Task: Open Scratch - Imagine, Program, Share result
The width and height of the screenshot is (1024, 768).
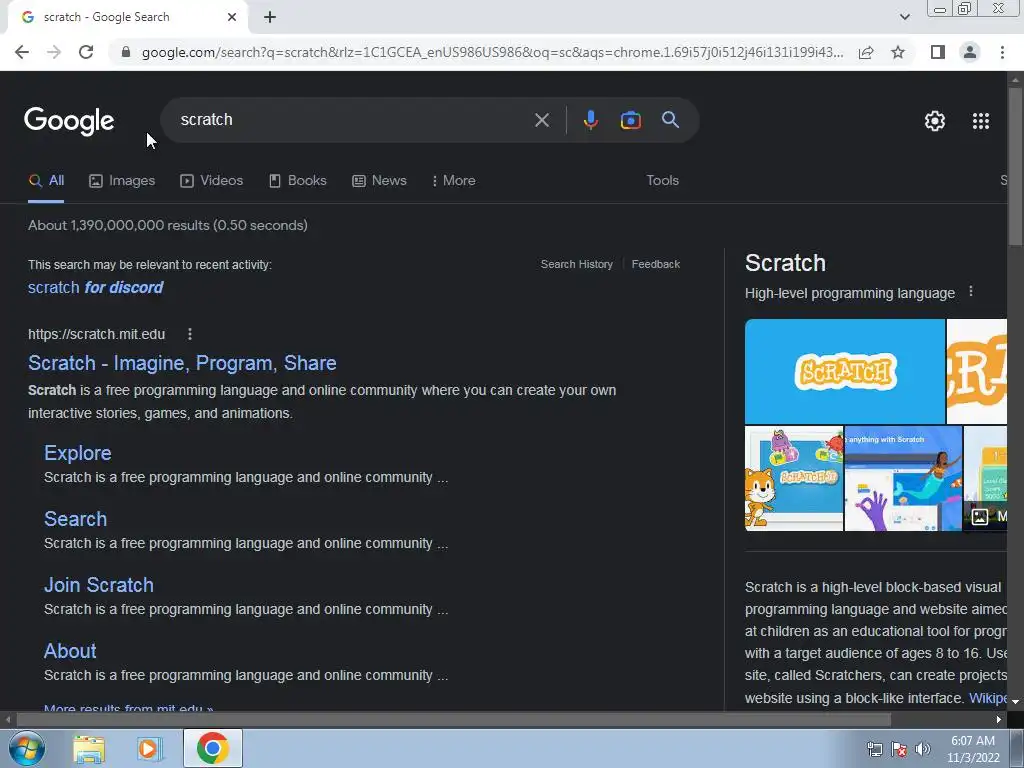Action: pyautogui.click(x=182, y=363)
